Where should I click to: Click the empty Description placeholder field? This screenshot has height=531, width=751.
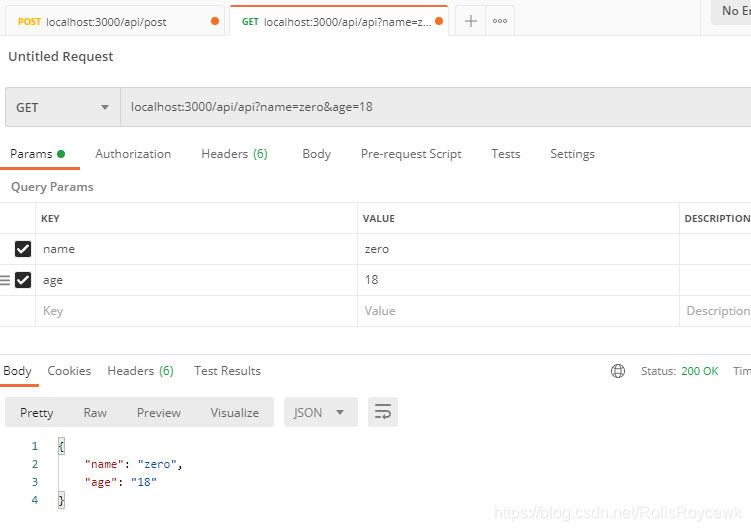point(716,311)
